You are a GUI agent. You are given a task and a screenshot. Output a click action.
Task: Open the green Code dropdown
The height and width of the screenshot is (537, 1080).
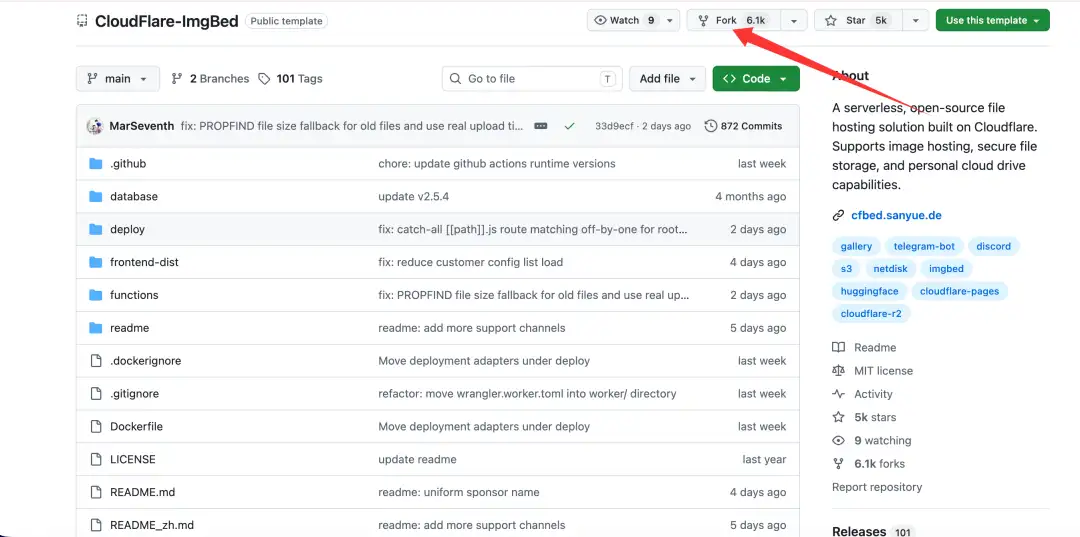pyautogui.click(x=756, y=79)
